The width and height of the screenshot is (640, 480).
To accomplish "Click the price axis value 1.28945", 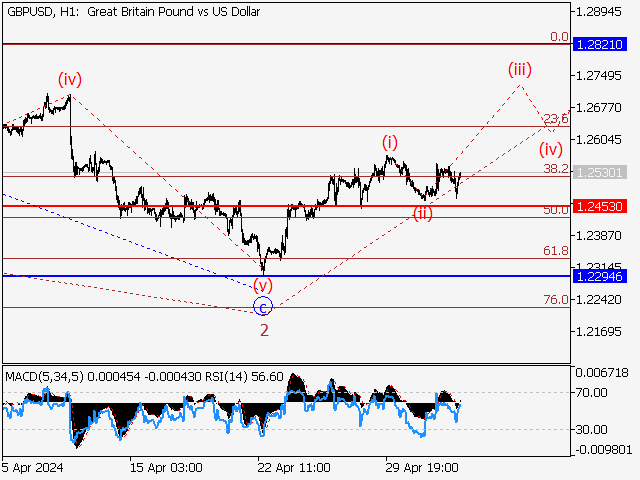I will click(x=598, y=12).
